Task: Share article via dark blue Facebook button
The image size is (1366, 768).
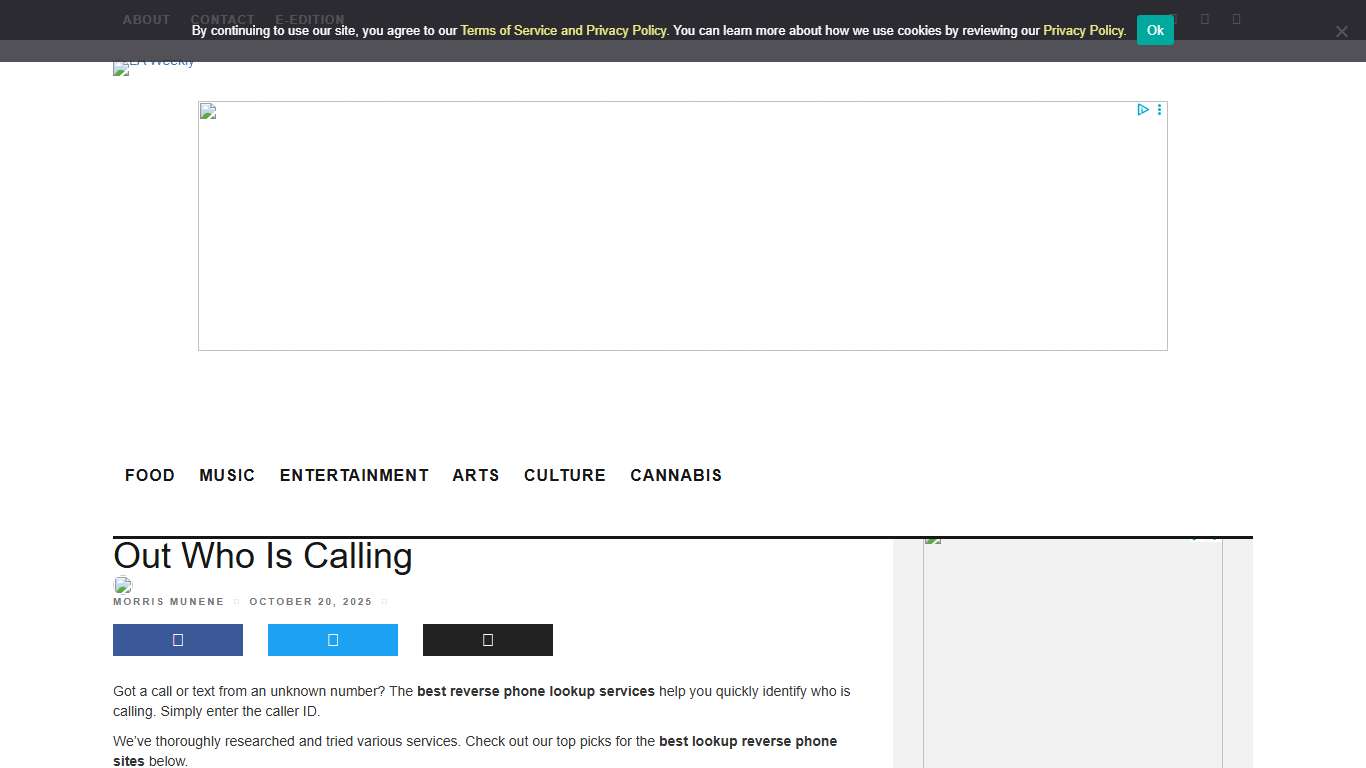Action: coord(178,640)
